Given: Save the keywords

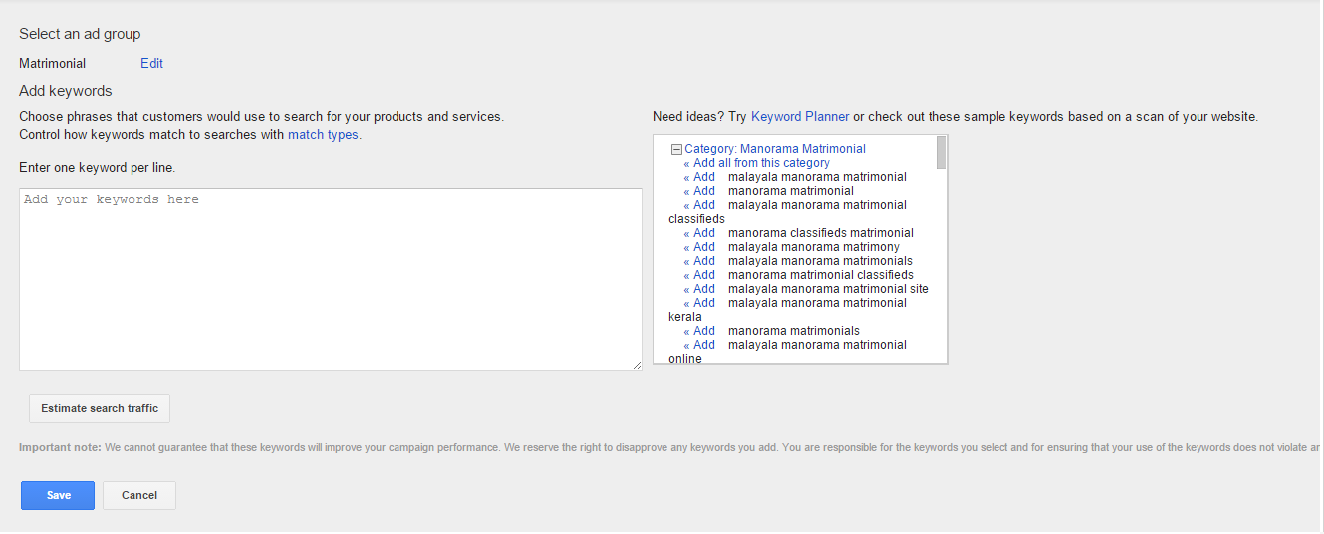Looking at the screenshot, I should click(58, 495).
